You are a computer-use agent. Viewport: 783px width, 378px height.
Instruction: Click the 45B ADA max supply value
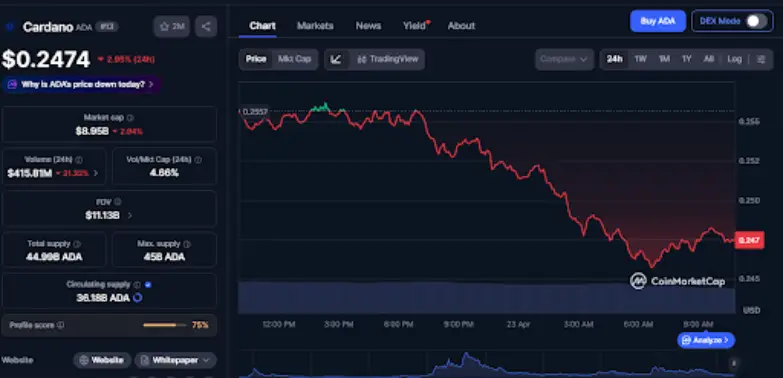click(164, 257)
